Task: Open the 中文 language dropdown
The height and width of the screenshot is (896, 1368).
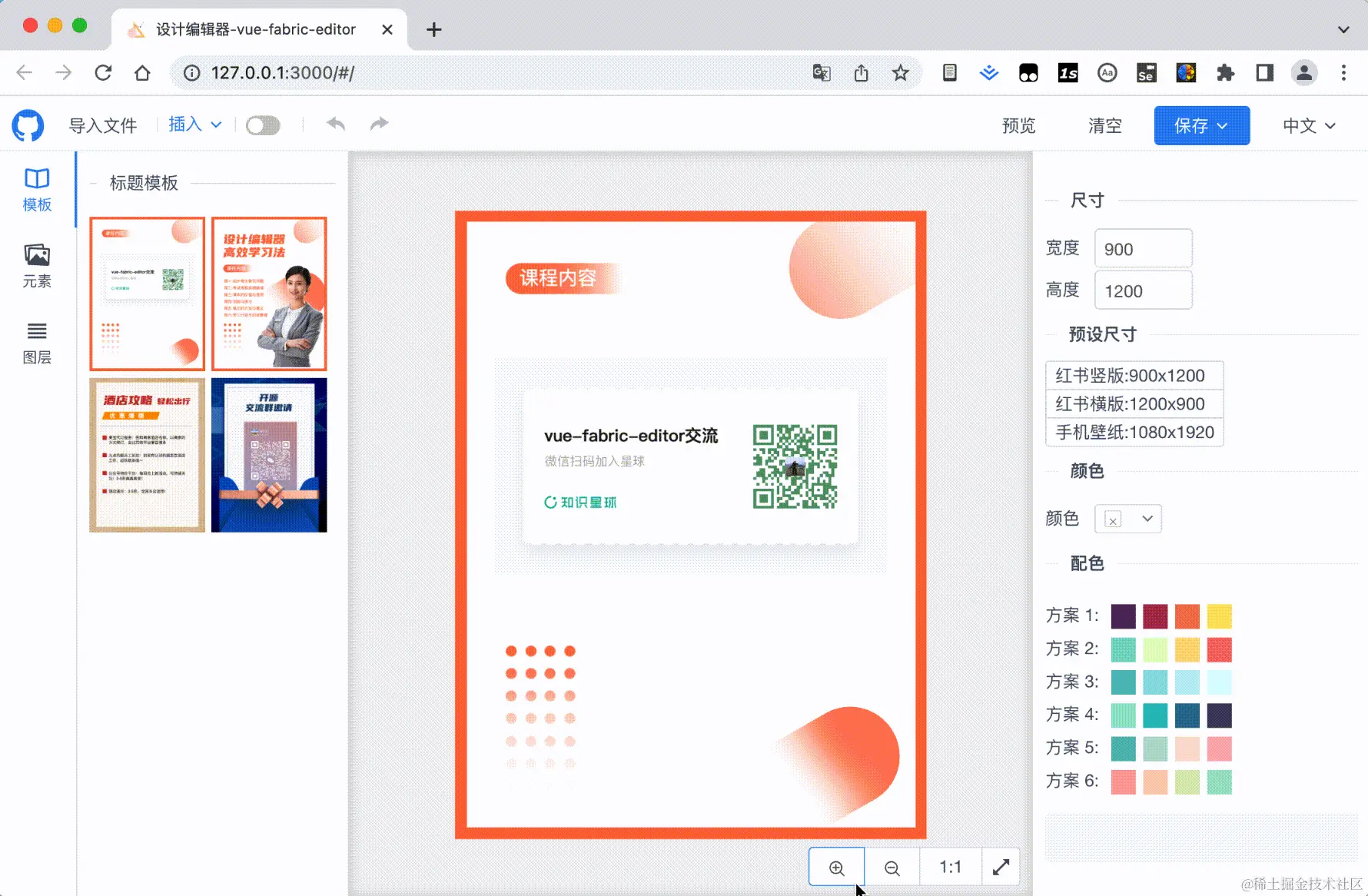Action: [1310, 125]
